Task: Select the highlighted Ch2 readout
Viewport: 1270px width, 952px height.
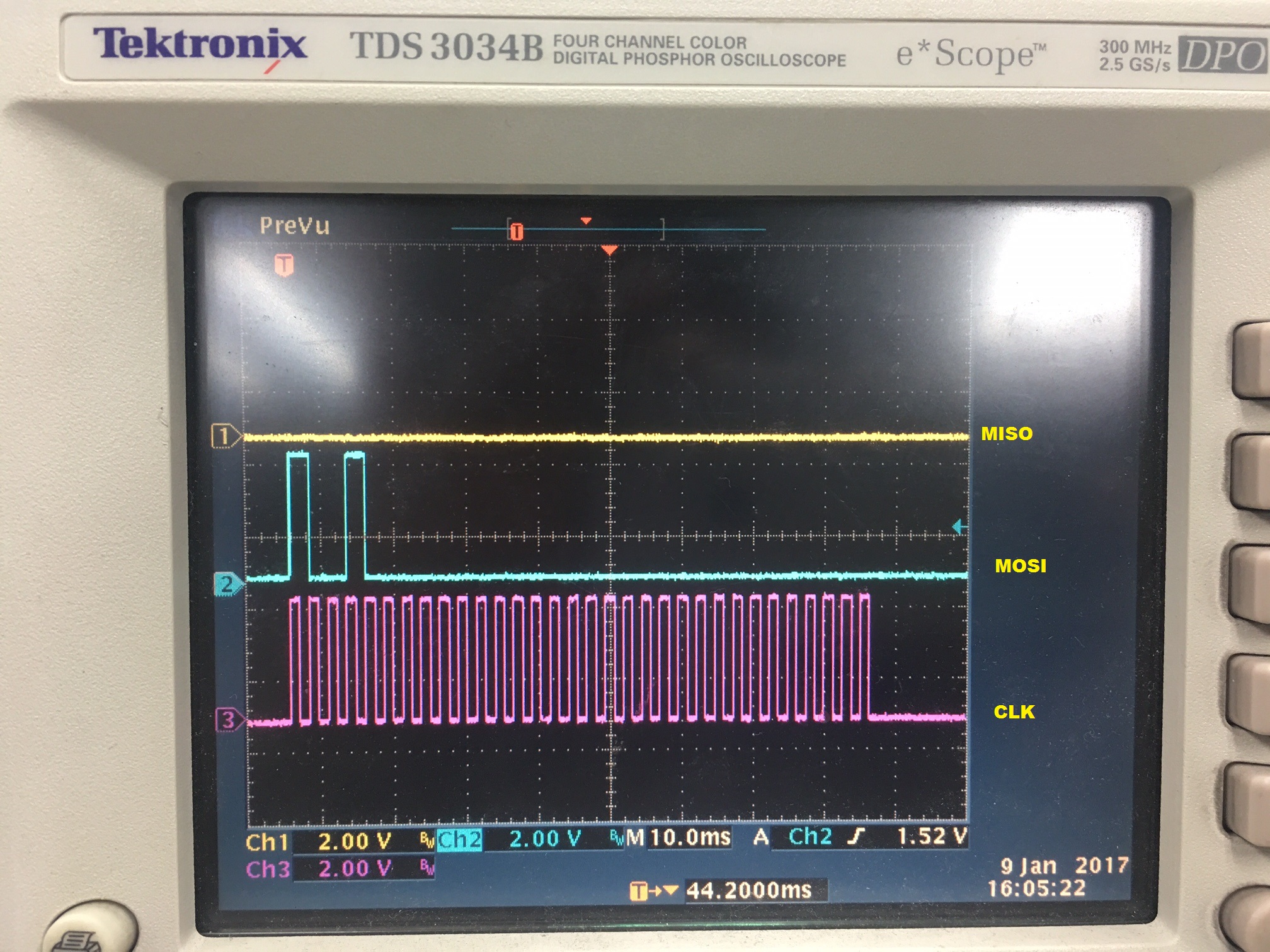Action: (460, 839)
